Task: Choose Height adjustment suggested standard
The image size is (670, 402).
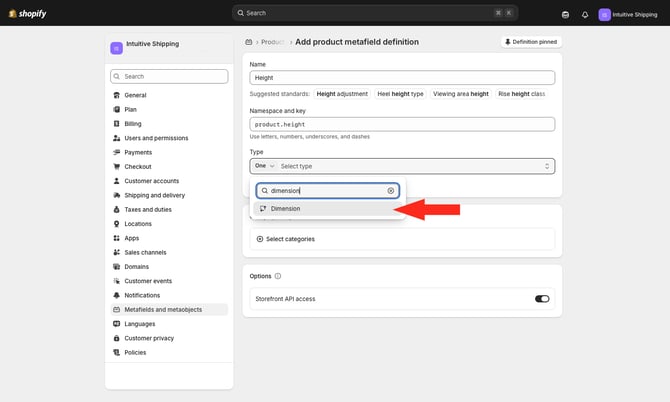Action: pos(342,93)
